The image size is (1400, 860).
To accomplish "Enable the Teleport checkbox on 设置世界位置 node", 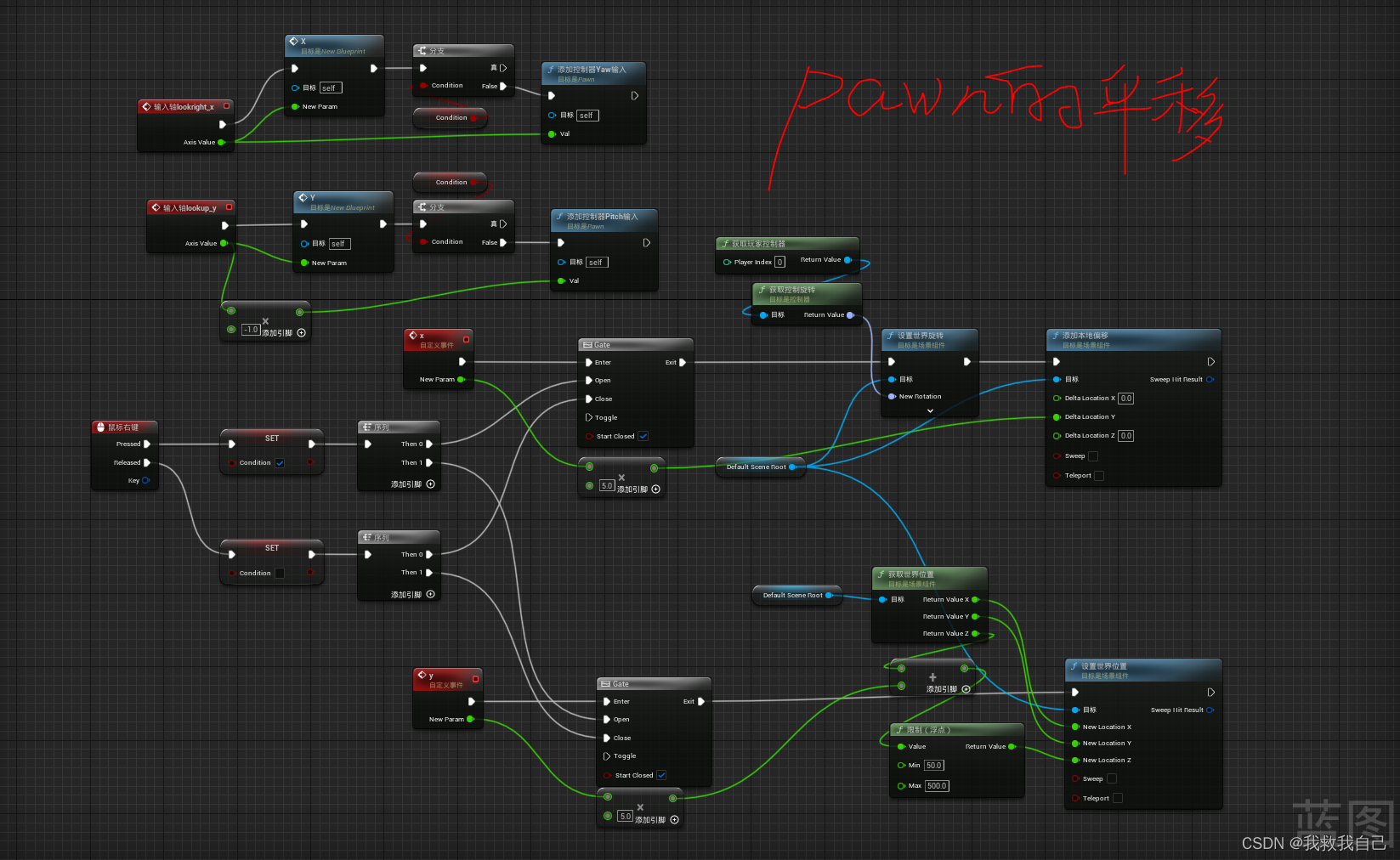I will tap(1117, 798).
